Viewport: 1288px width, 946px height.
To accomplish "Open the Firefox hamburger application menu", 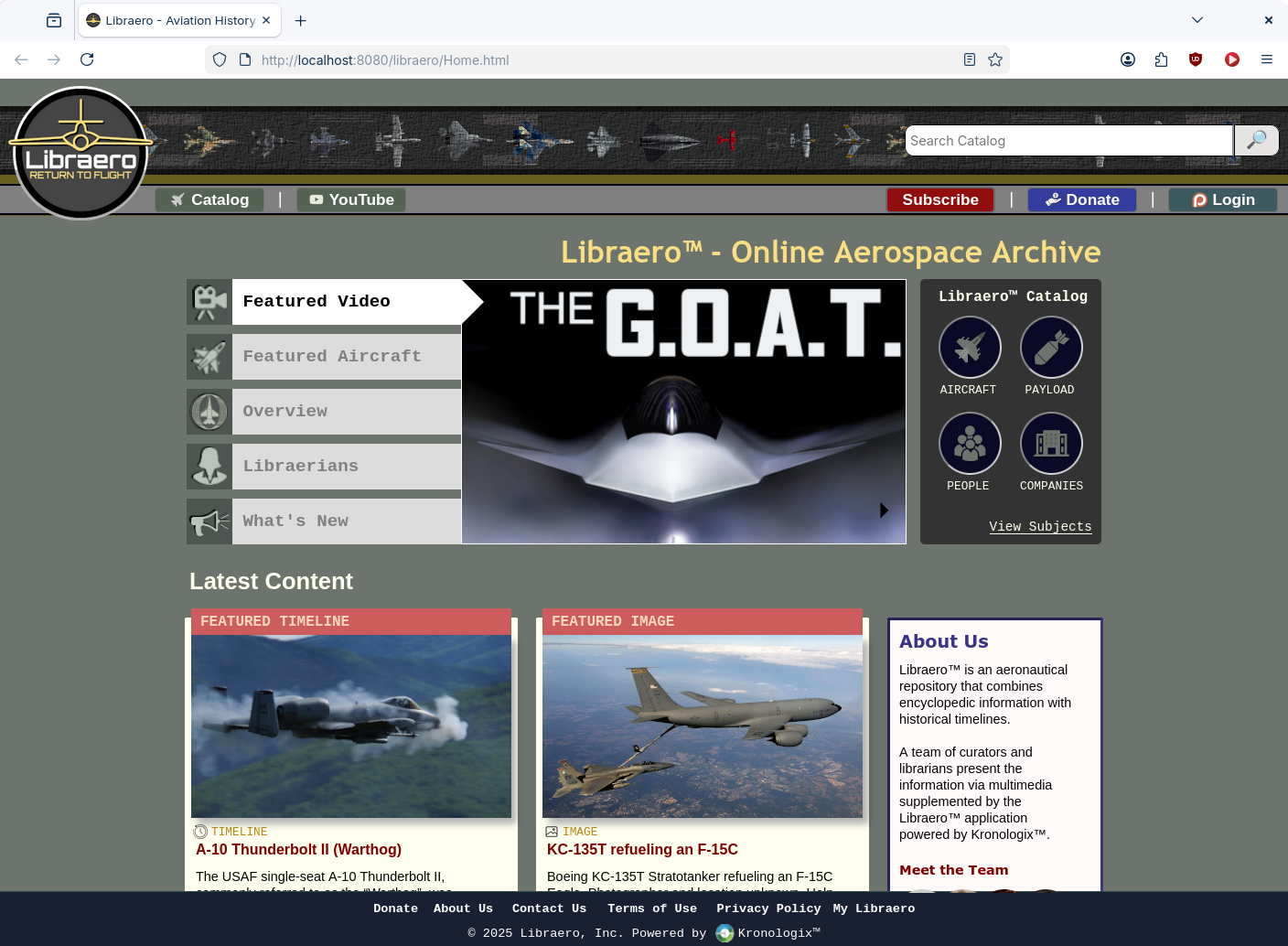I will coord(1267,59).
